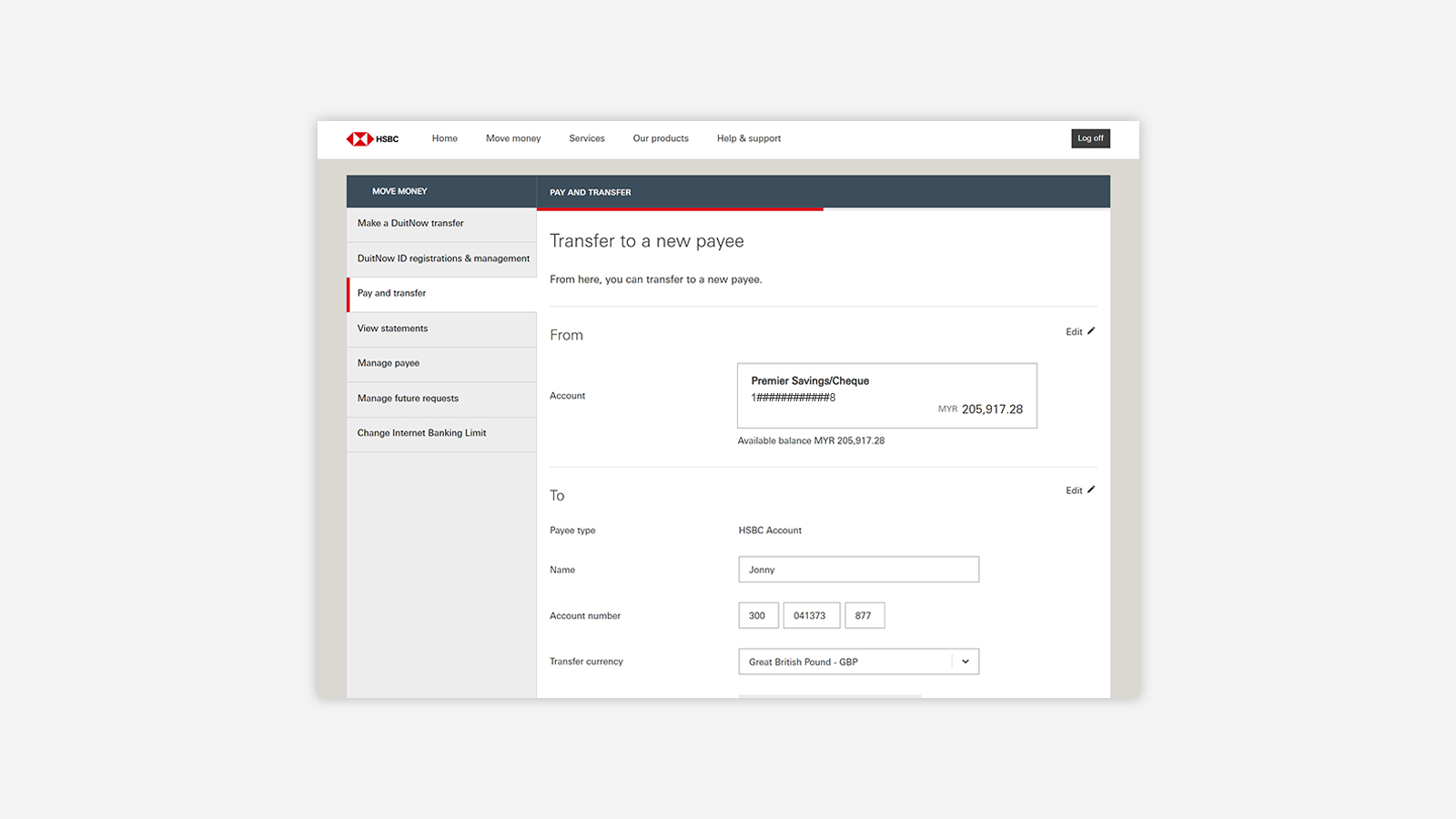Screen dimensions: 1456x819
Task: Open View statements
Action: (x=441, y=329)
